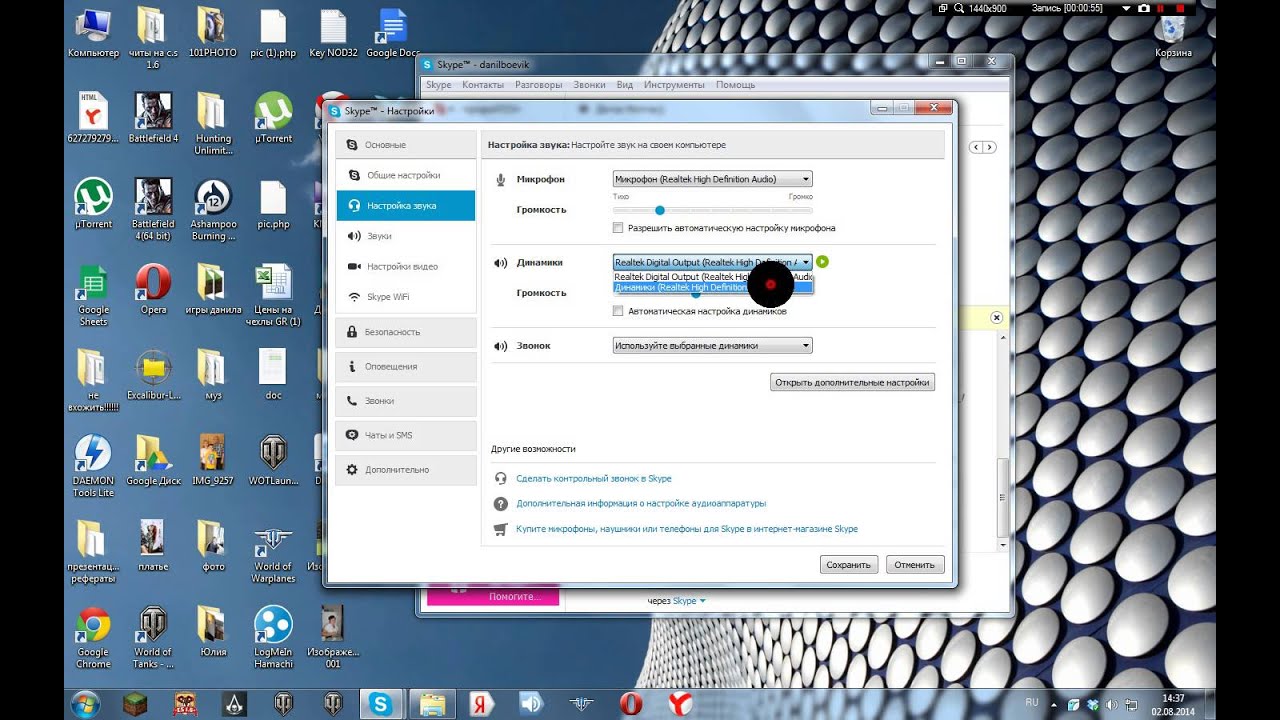Image resolution: width=1280 pixels, height=720 pixels.
Task: Select the World of Warplanes desktop shortcut
Action: (273, 552)
